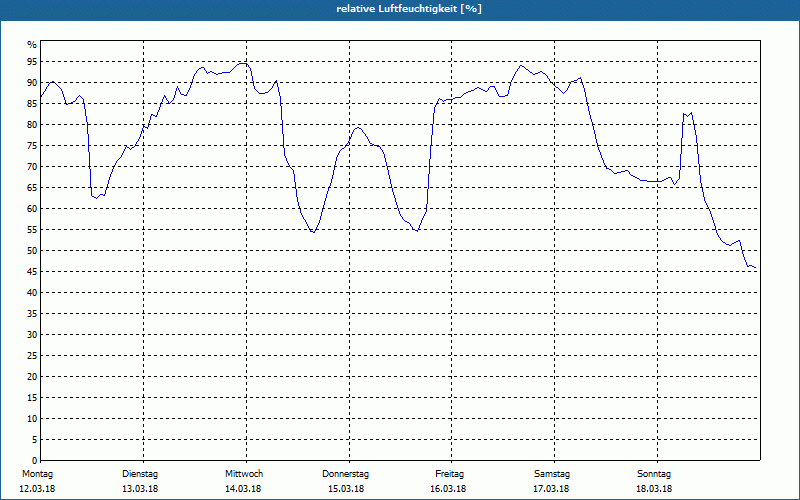This screenshot has width=800, height=500.
Task: Click the y-axis value '50'
Action: [x=32, y=251]
